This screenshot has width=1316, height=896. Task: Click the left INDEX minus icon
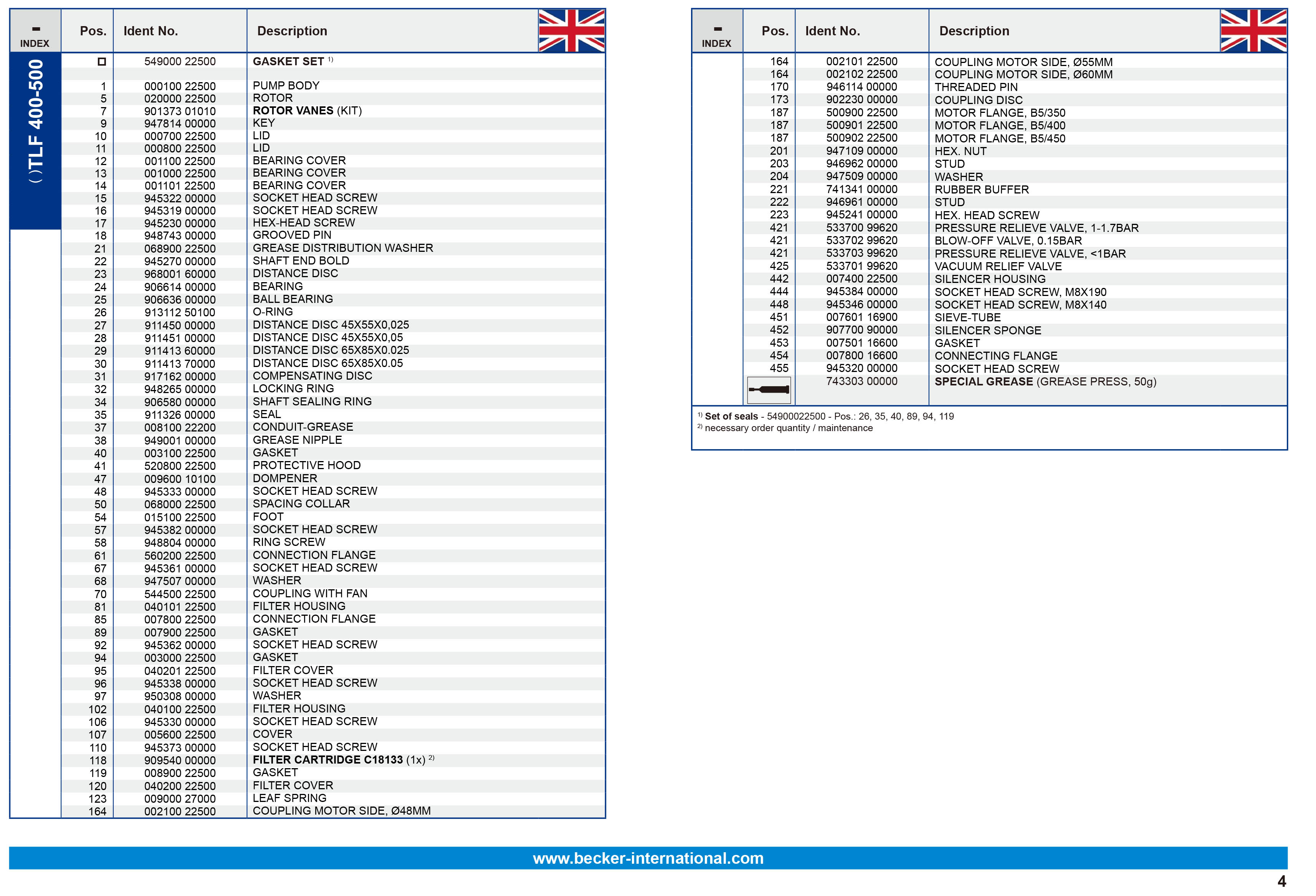coord(36,29)
